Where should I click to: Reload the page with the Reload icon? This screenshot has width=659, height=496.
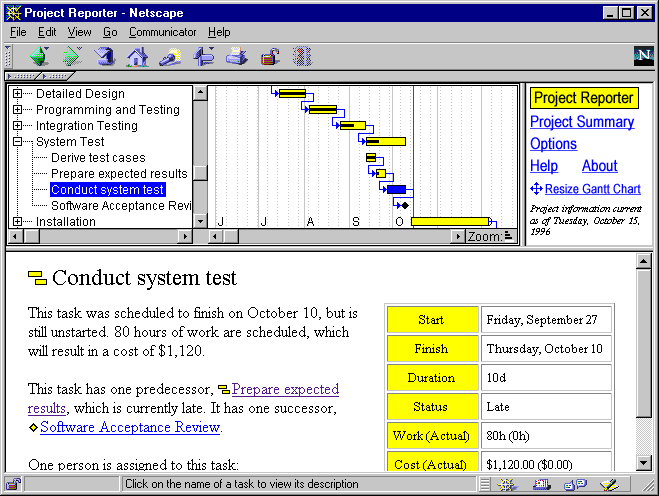(105, 56)
